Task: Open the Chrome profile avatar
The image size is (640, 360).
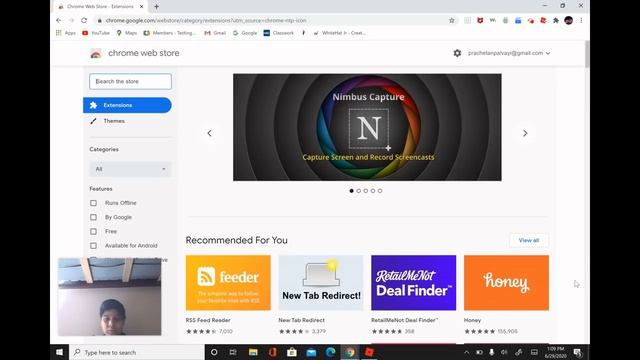Action: tap(569, 20)
